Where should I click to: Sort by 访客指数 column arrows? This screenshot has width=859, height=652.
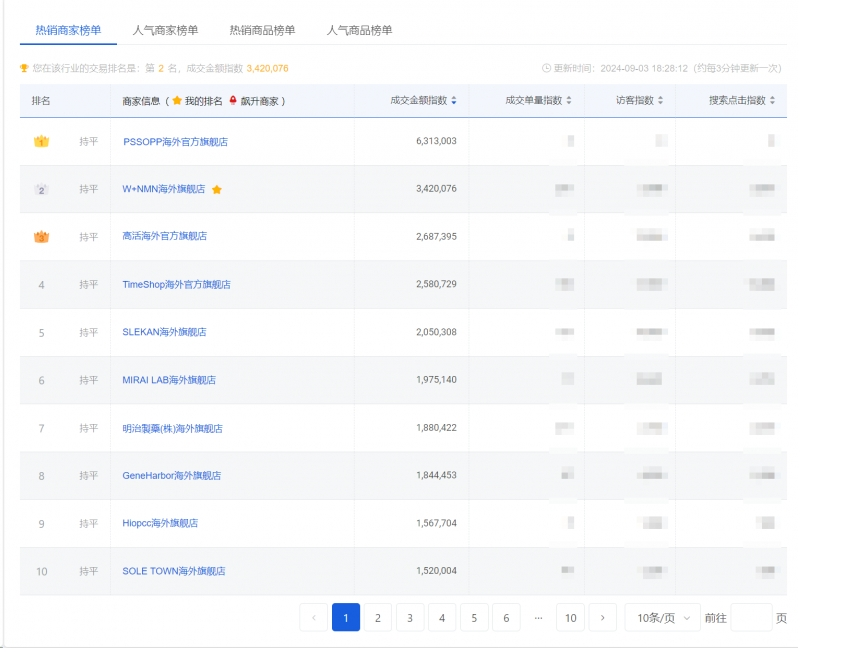pos(660,100)
